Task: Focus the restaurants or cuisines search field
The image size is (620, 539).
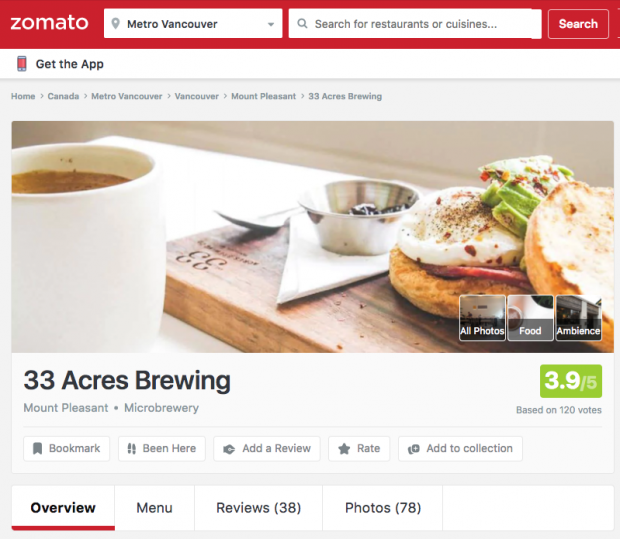Action: (x=415, y=24)
